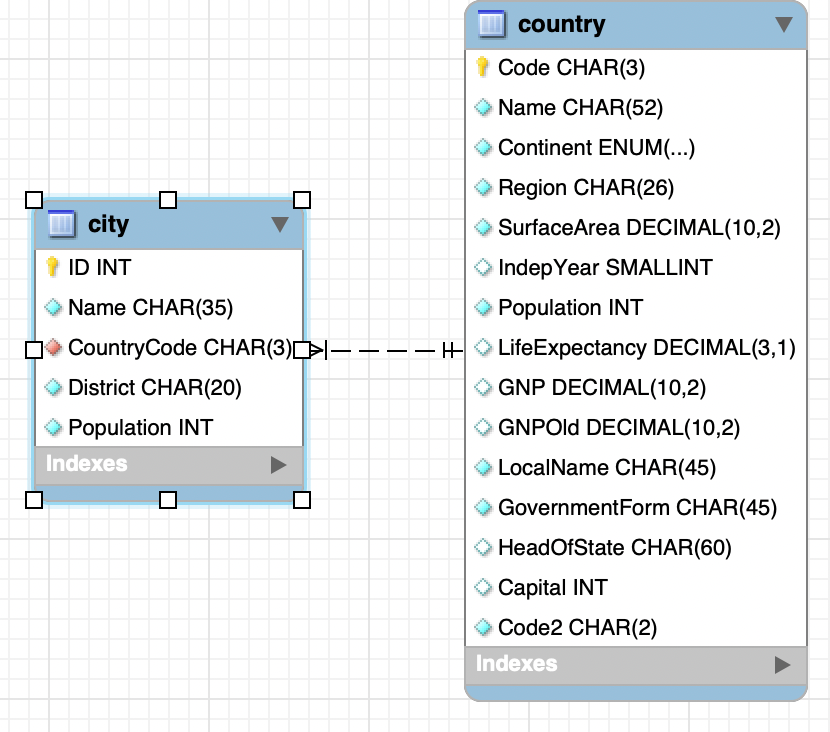Click the top-center resize handle of city table
Image resolution: width=830 pixels, height=732 pixels.
[x=168, y=200]
